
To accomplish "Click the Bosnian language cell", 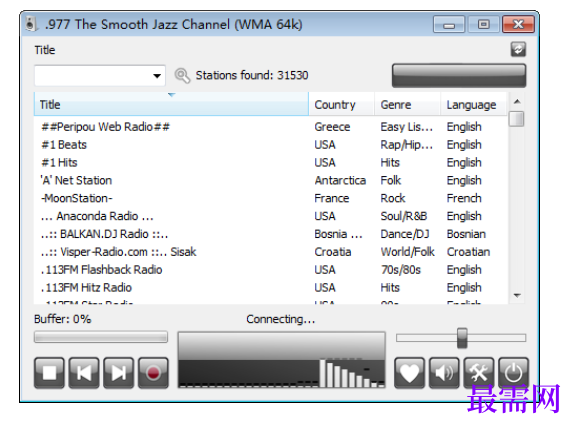I will click(466, 234).
